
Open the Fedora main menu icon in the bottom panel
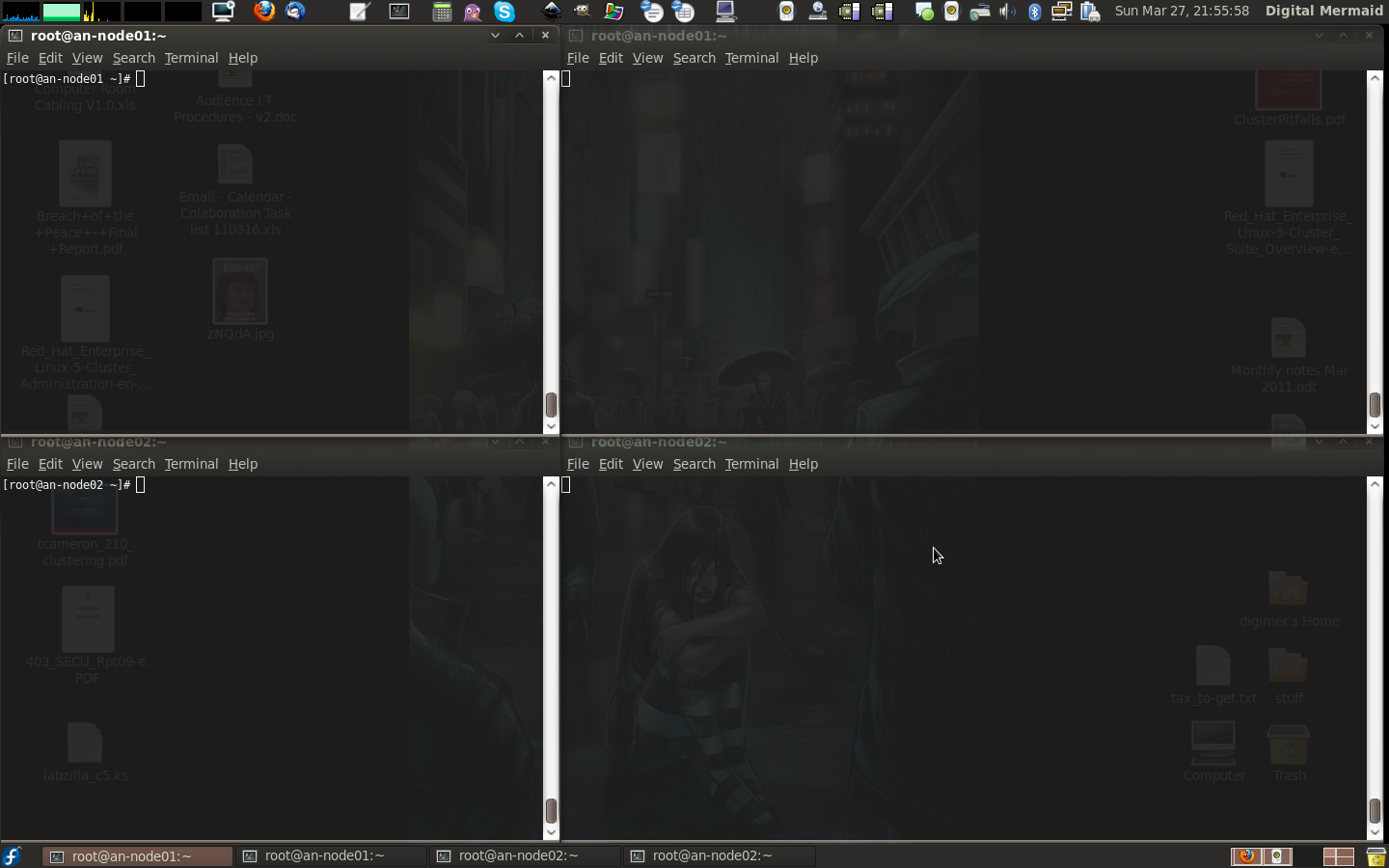pyautogui.click(x=13, y=855)
